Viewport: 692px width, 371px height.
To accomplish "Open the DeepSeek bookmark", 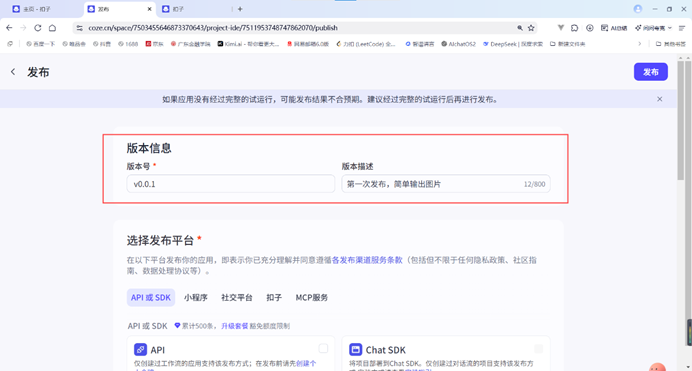I will (x=513, y=44).
